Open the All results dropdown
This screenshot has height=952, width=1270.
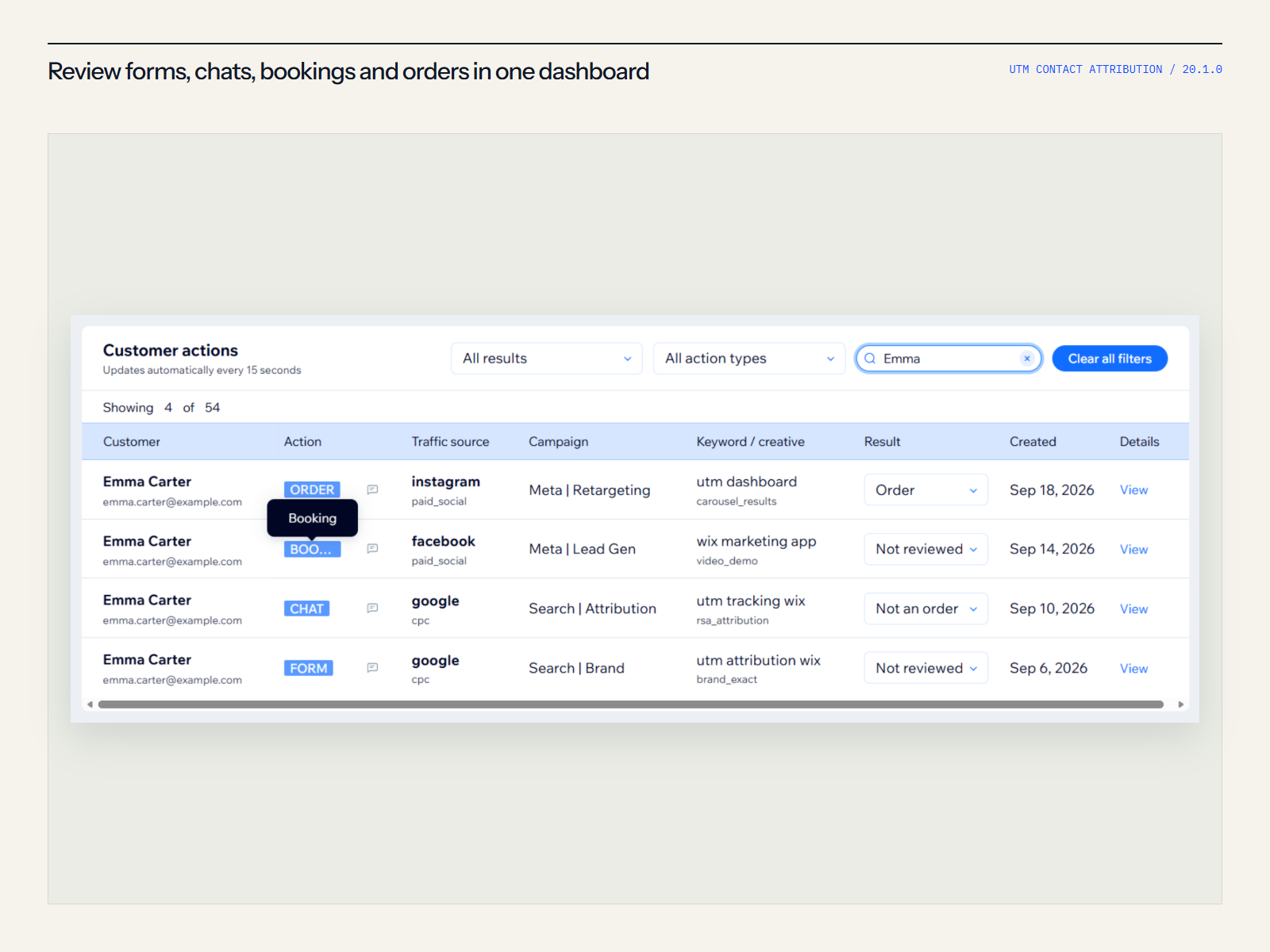click(547, 359)
